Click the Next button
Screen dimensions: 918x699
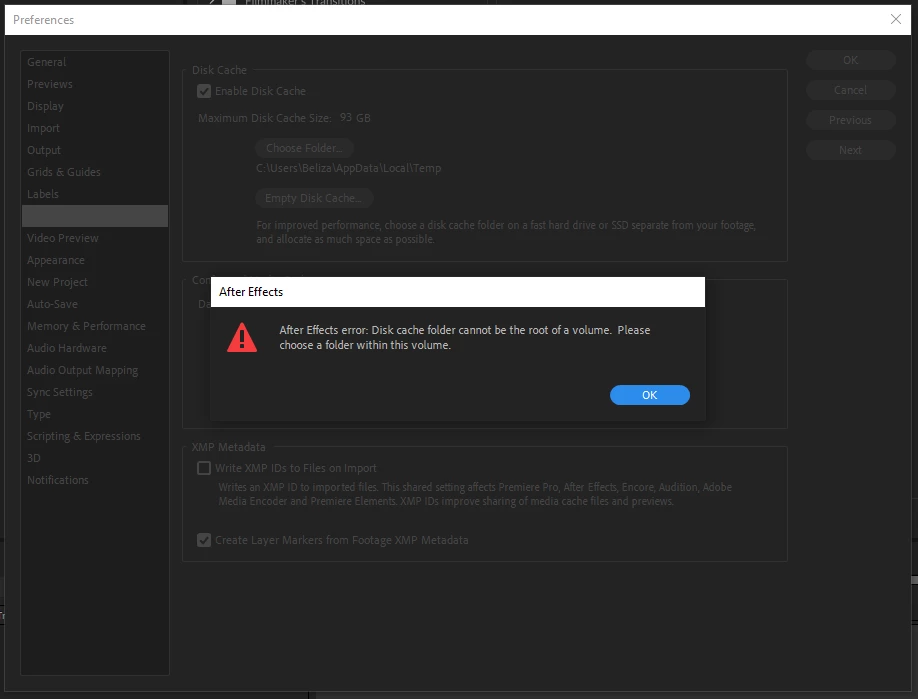pos(850,150)
